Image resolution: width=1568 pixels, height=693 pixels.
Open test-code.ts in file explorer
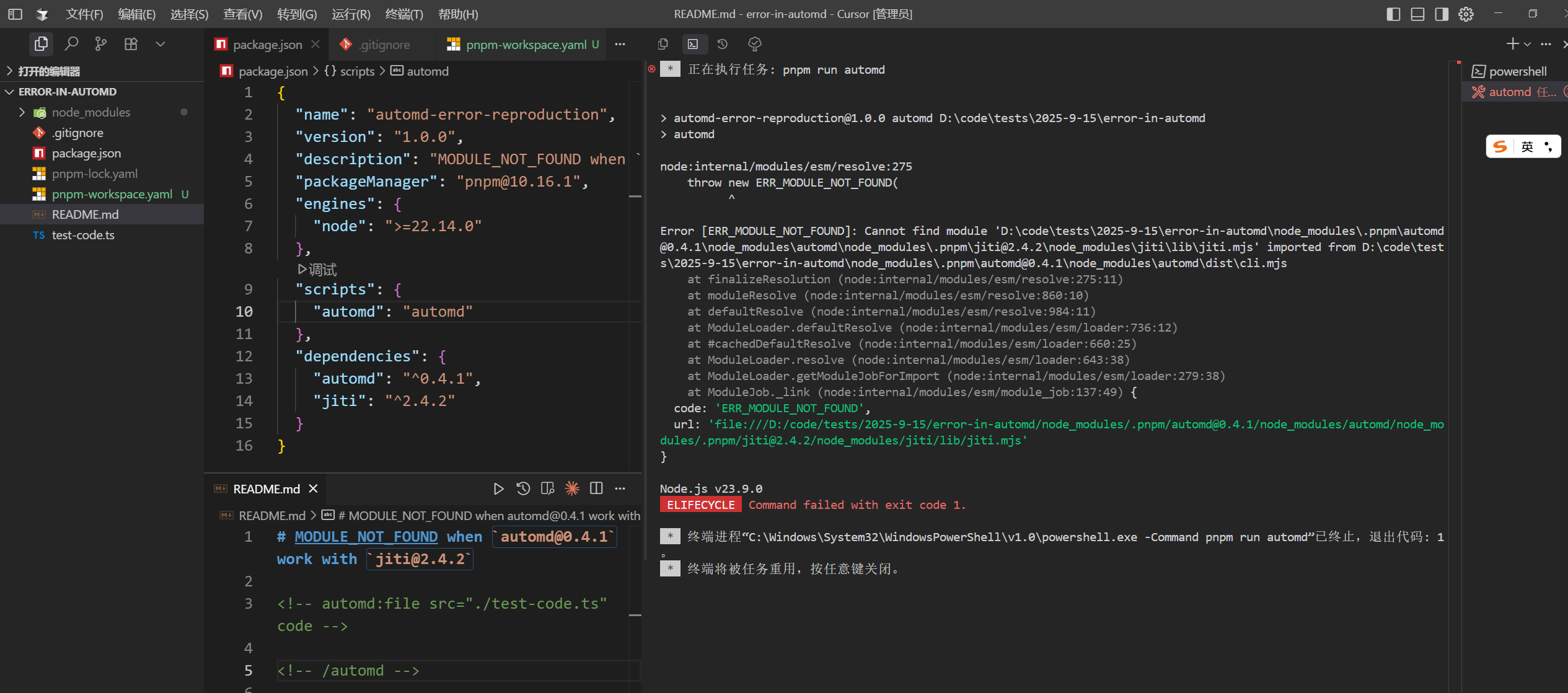(x=102, y=234)
